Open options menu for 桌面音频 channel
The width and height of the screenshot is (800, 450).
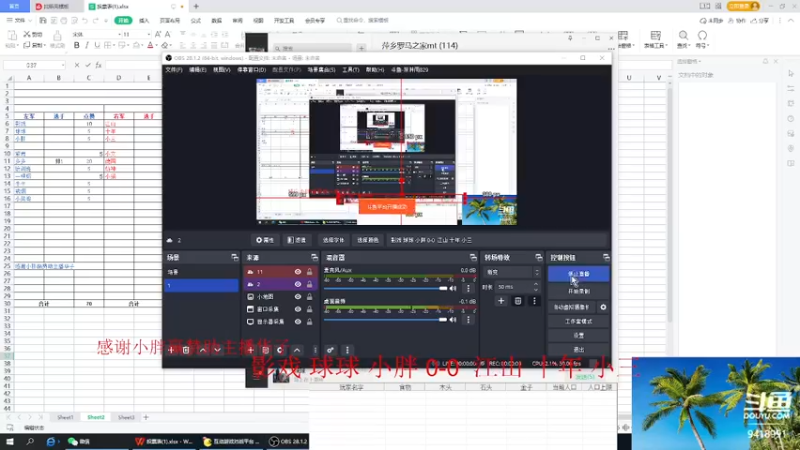[468, 320]
